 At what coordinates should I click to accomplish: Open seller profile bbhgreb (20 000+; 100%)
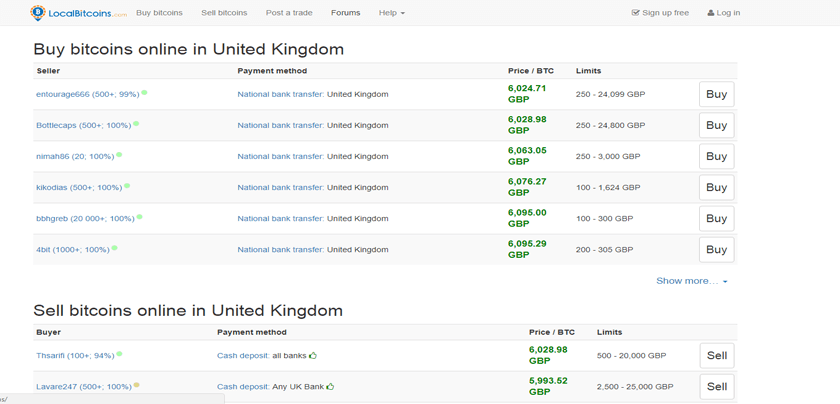(85, 219)
